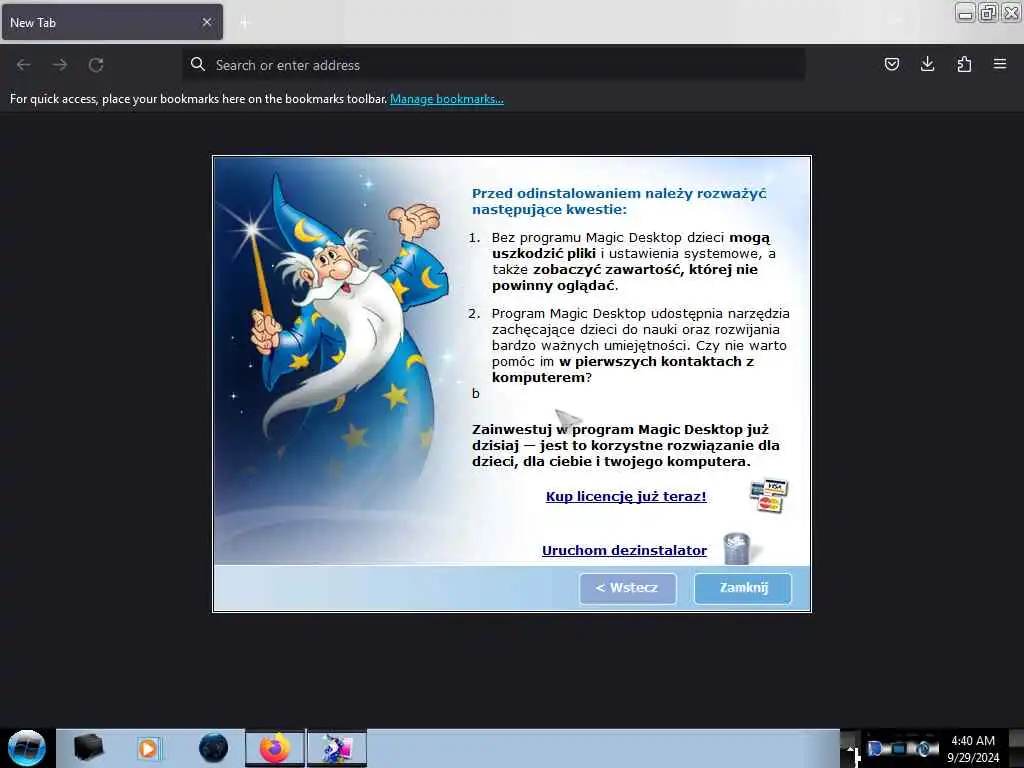
Task: Click the browser Back arrow
Action: point(24,65)
